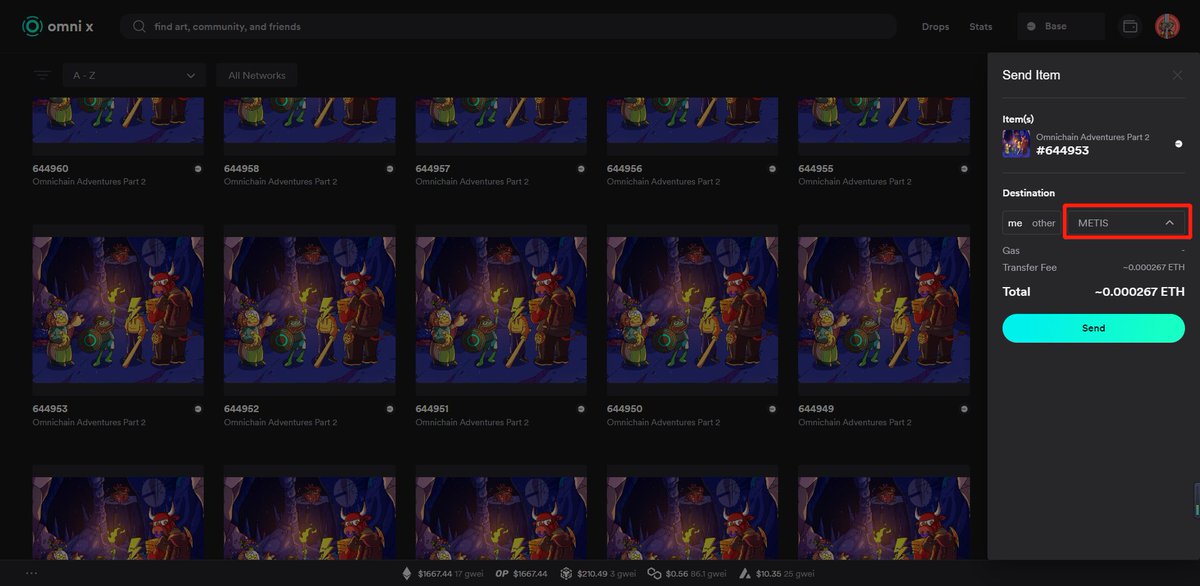The height and width of the screenshot is (586, 1200).
Task: Close the Send Item panel
Action: pyautogui.click(x=1177, y=75)
